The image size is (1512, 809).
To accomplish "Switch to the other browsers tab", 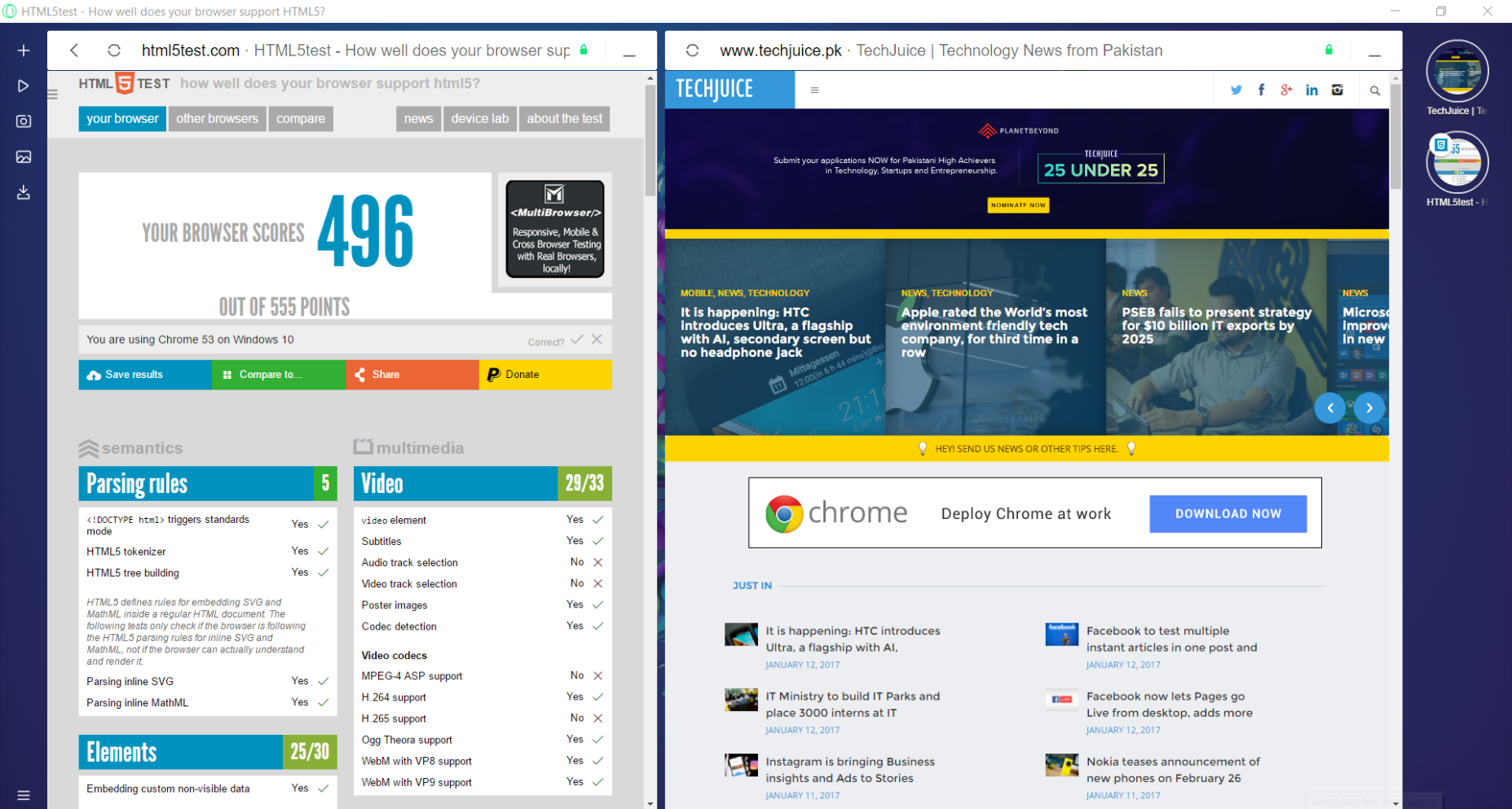I will coord(217,119).
